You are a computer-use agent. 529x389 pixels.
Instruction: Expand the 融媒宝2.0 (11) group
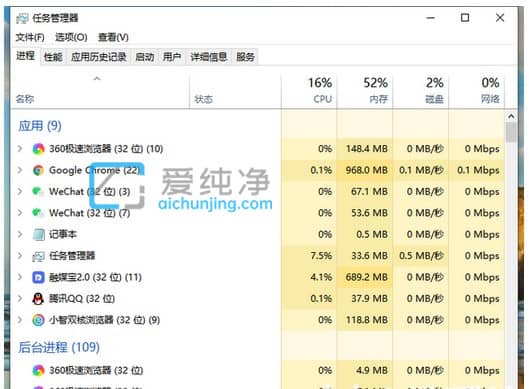pos(20,277)
